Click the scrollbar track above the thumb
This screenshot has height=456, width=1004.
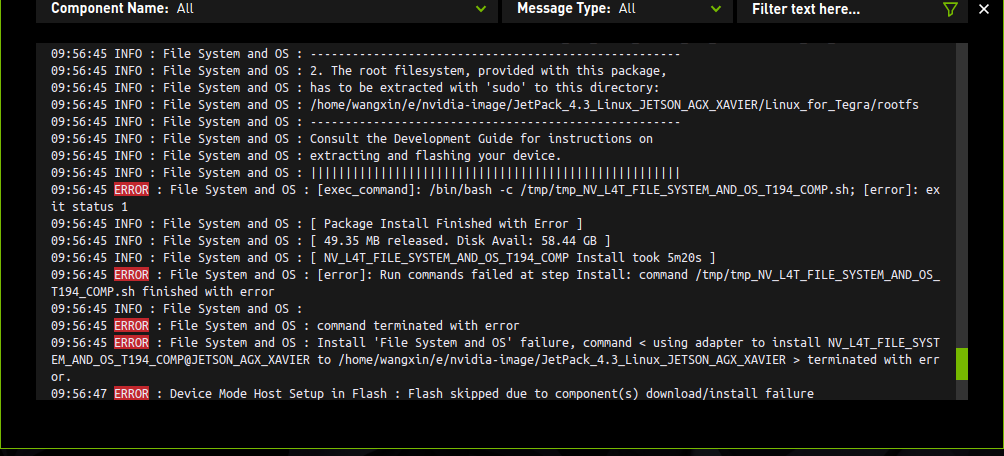pos(962,200)
